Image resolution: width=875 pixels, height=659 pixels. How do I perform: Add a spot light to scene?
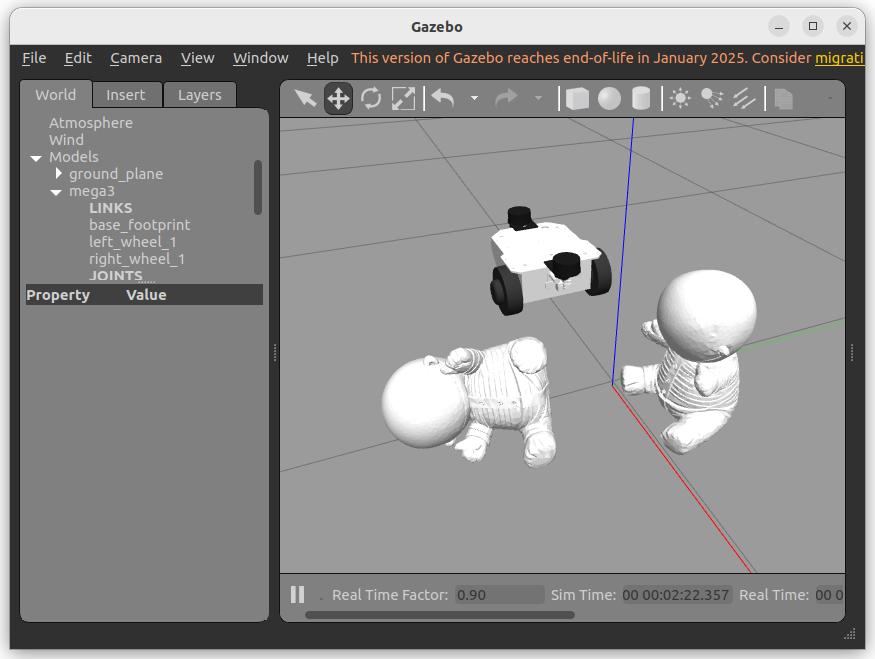click(x=712, y=98)
